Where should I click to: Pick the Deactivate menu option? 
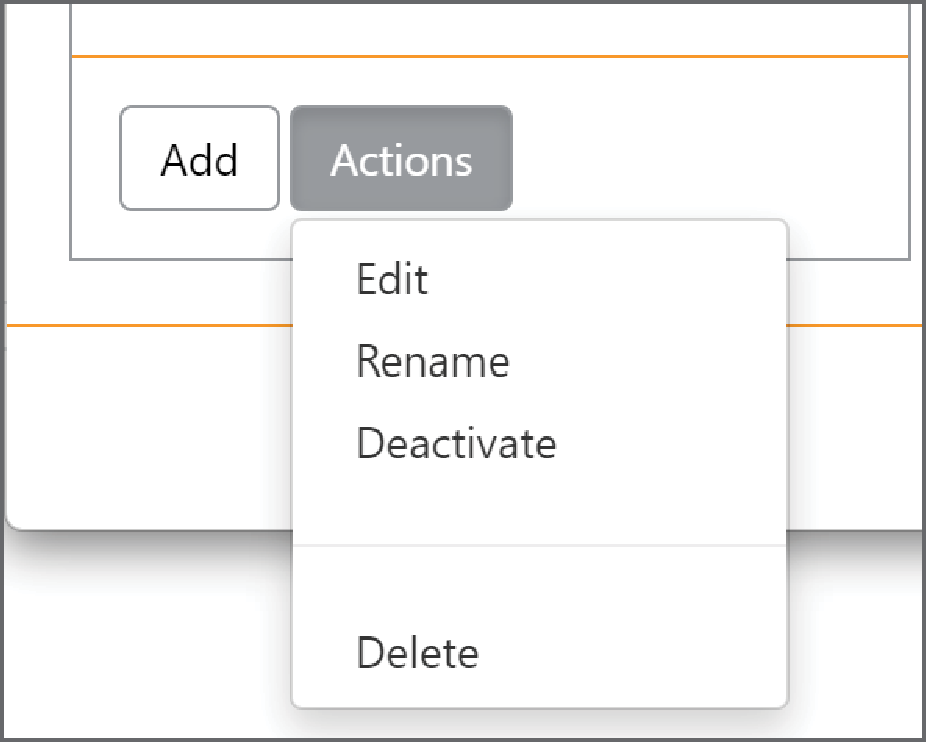click(x=540, y=443)
